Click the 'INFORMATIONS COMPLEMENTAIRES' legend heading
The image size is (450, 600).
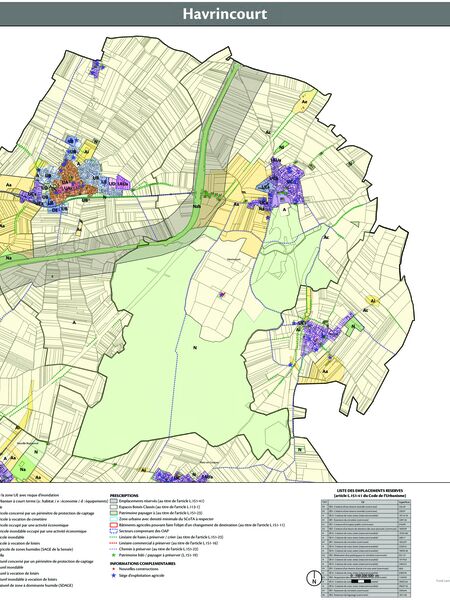tap(143, 563)
